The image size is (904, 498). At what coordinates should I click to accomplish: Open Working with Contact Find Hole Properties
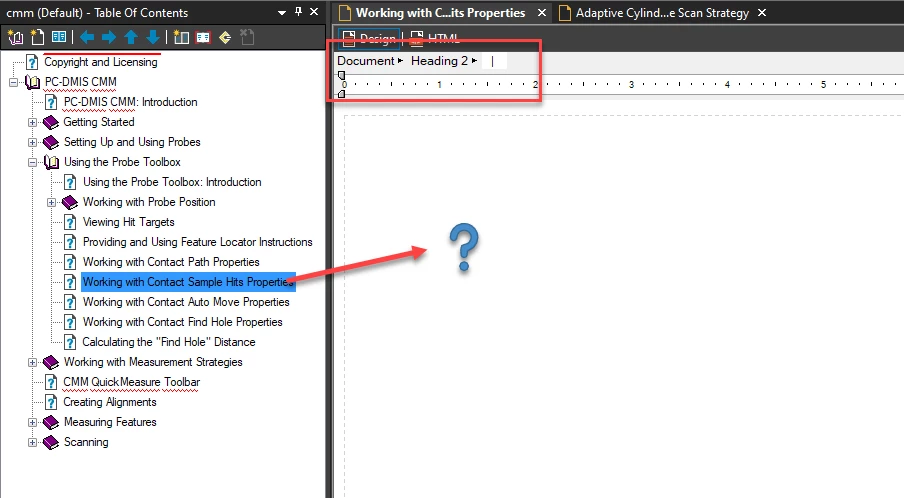point(183,322)
